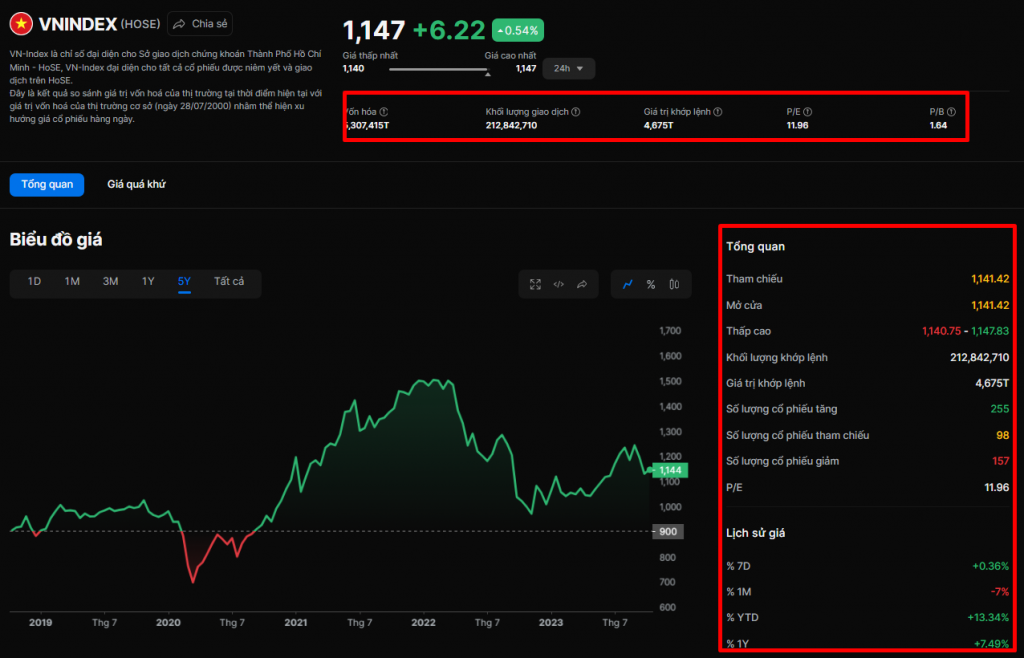Click the 3M chart range button

[x=110, y=281]
